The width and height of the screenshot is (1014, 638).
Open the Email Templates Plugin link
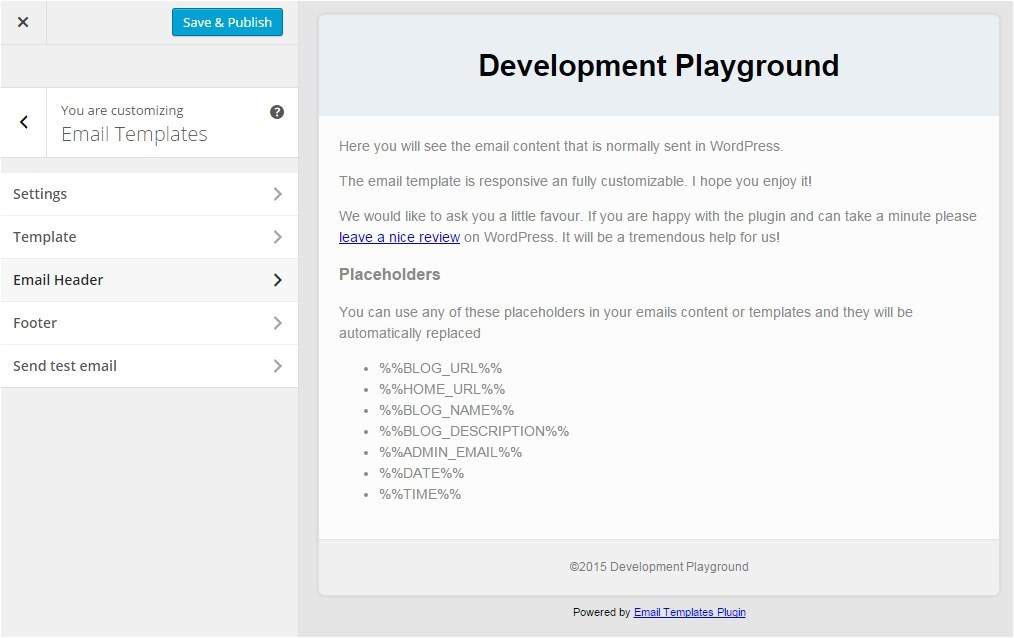tap(689, 612)
